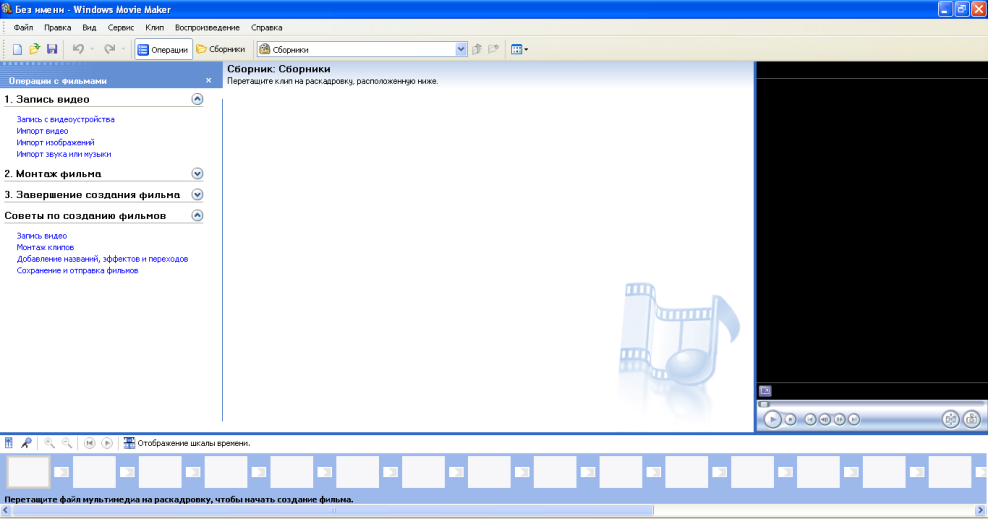
Task: Undo the last action with the toolbar arrow
Action: click(x=78, y=49)
